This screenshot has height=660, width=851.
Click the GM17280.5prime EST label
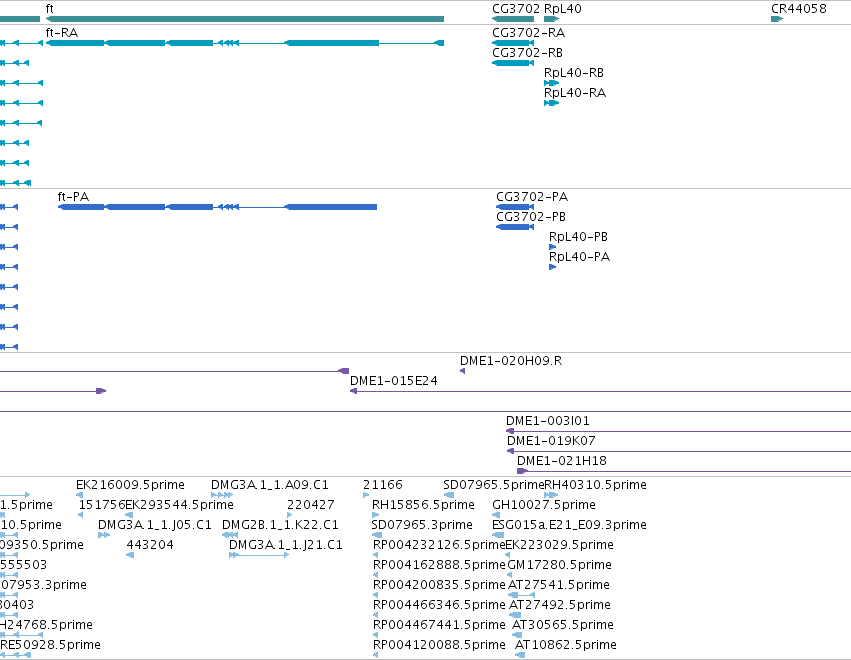pyautogui.click(x=560, y=565)
